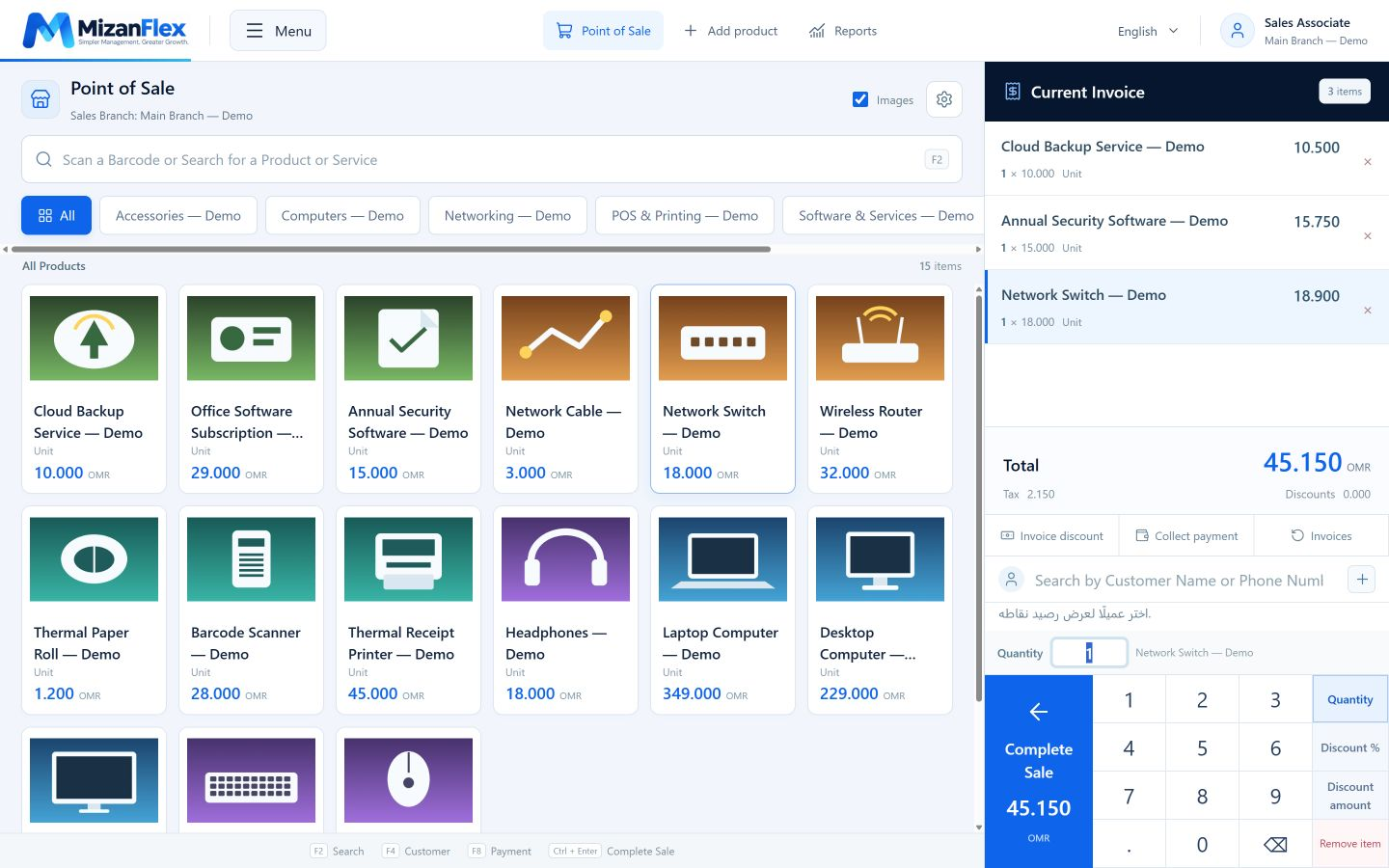Switch to Point of Sale tab

tap(603, 31)
